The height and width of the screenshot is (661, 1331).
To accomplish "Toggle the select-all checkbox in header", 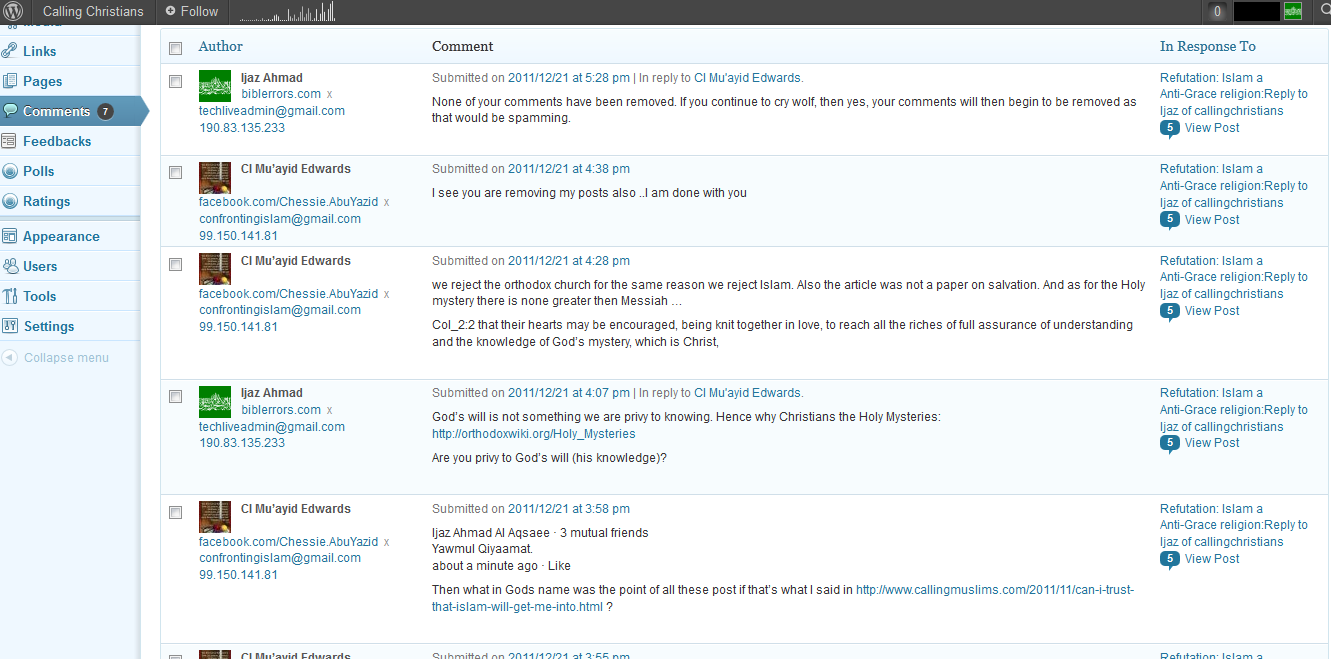I will (176, 48).
